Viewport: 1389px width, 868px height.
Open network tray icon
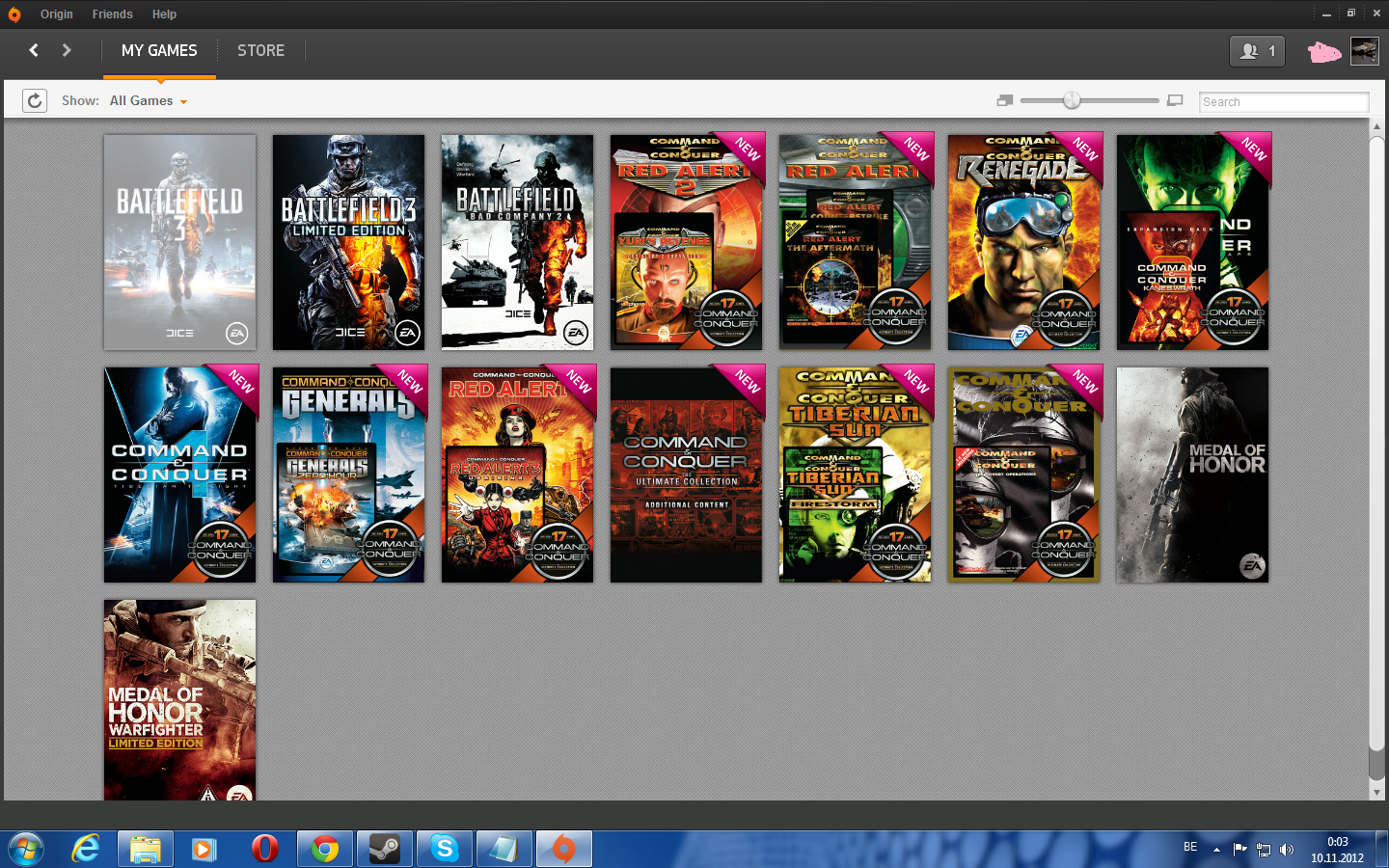(1263, 850)
